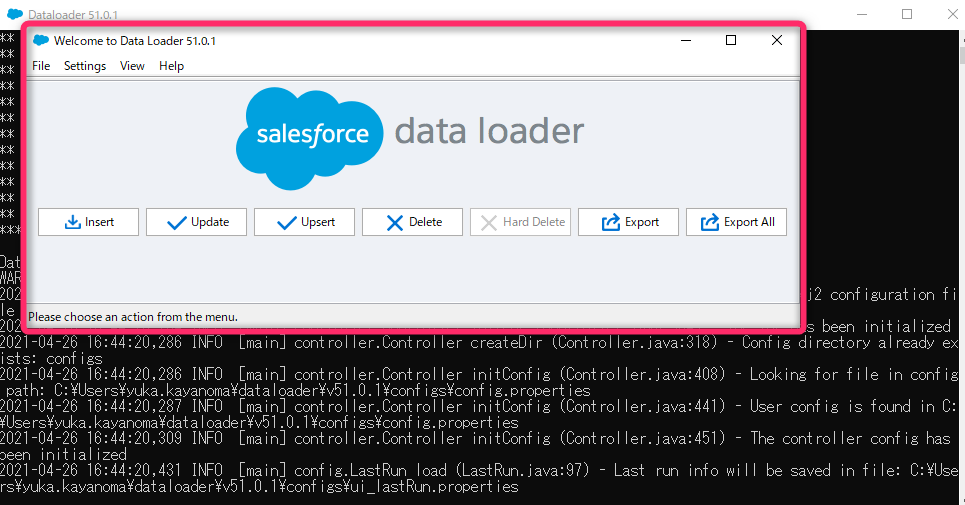Maximize the Dataloader console window
965x505 pixels.
click(907, 14)
